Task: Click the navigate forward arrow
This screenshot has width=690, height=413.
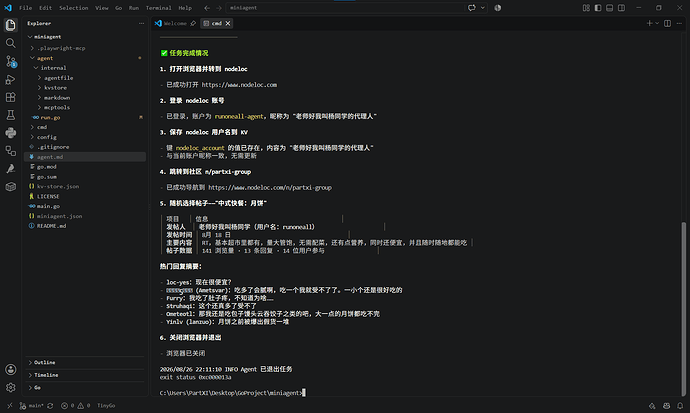Action: (219, 8)
